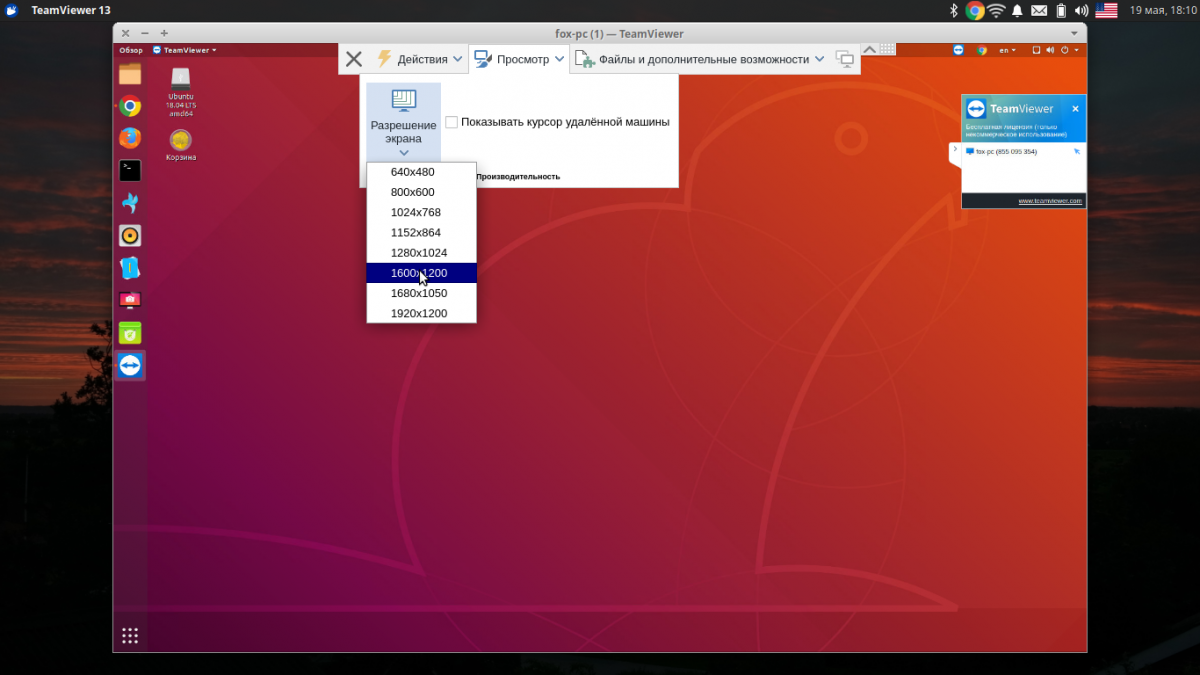
Task: Enable Показывать курсор удалённой машины checkbox
Action: coord(452,122)
